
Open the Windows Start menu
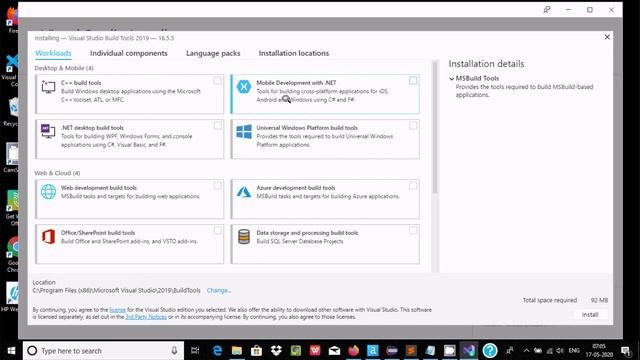click(11, 351)
